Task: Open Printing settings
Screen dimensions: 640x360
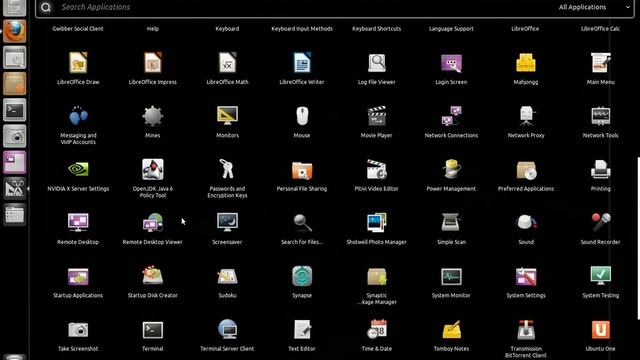Action: (x=600, y=169)
